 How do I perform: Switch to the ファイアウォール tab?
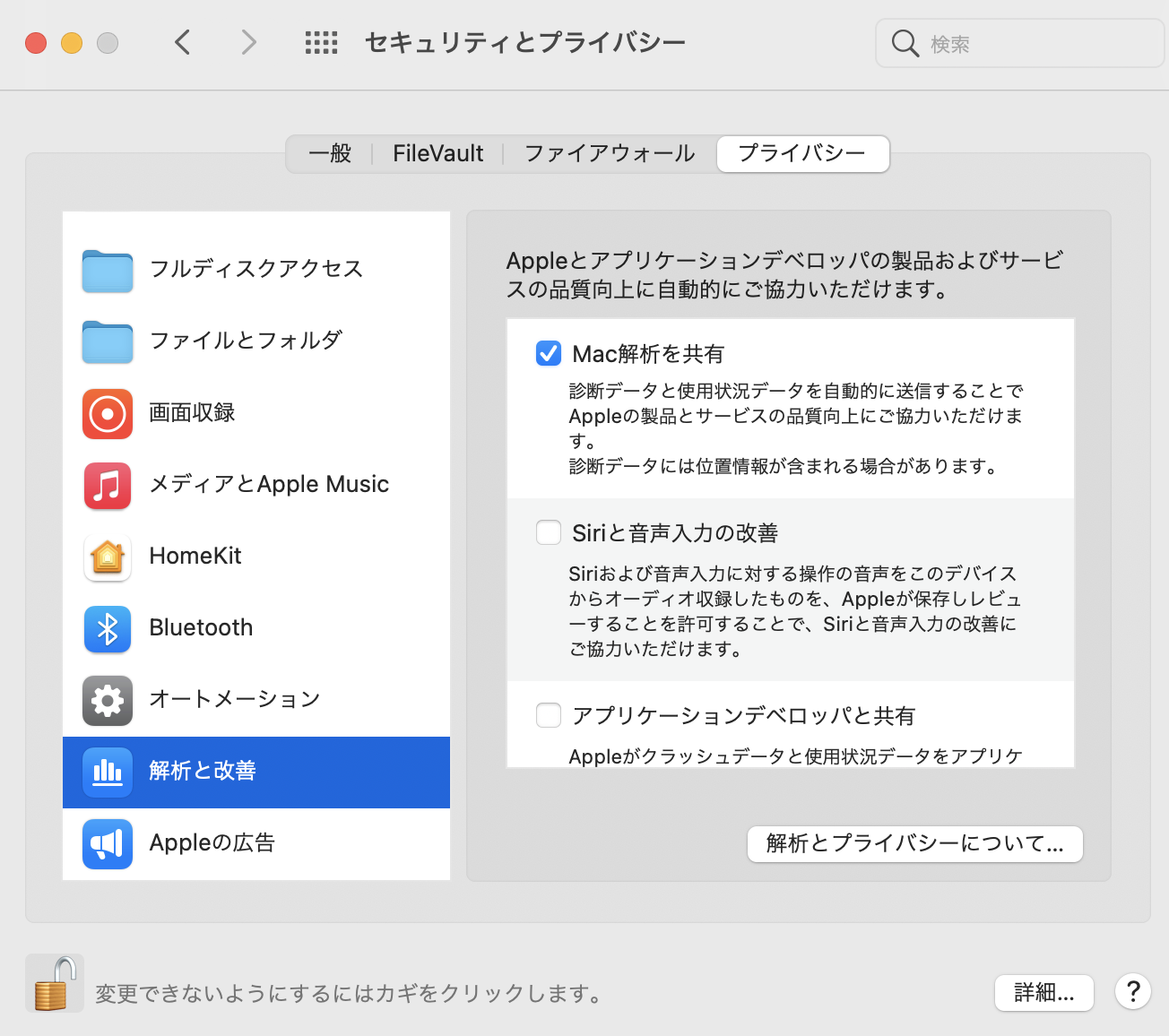[x=610, y=153]
